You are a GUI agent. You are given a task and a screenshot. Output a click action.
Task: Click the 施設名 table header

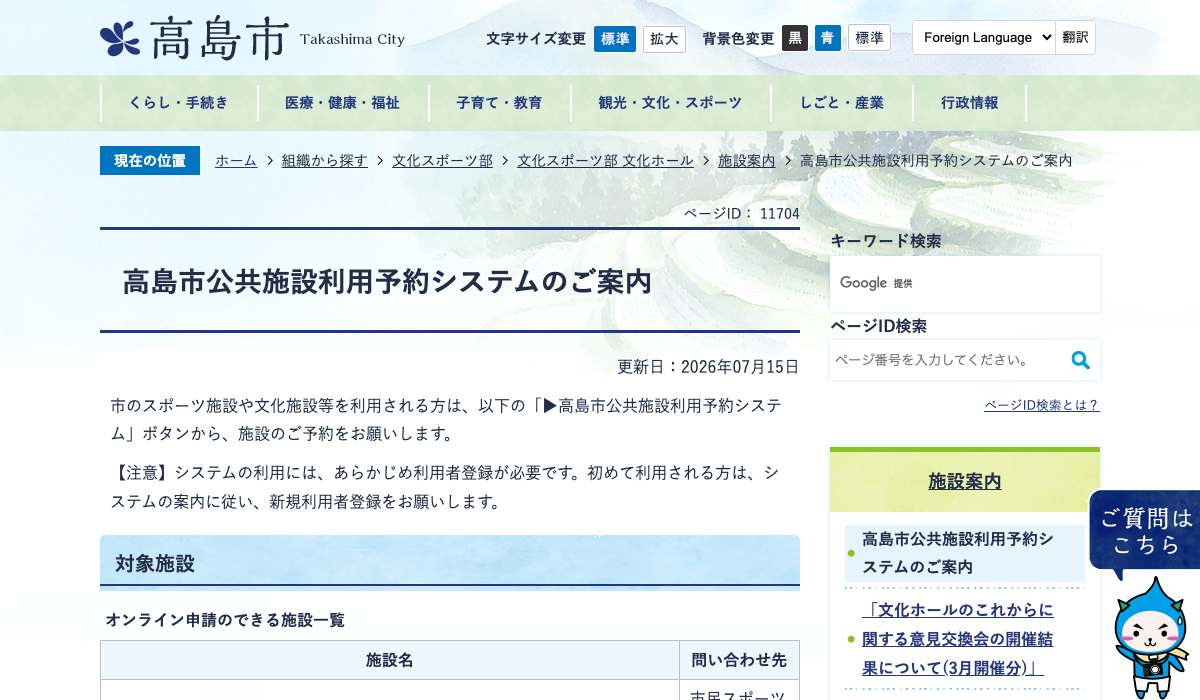tap(390, 660)
